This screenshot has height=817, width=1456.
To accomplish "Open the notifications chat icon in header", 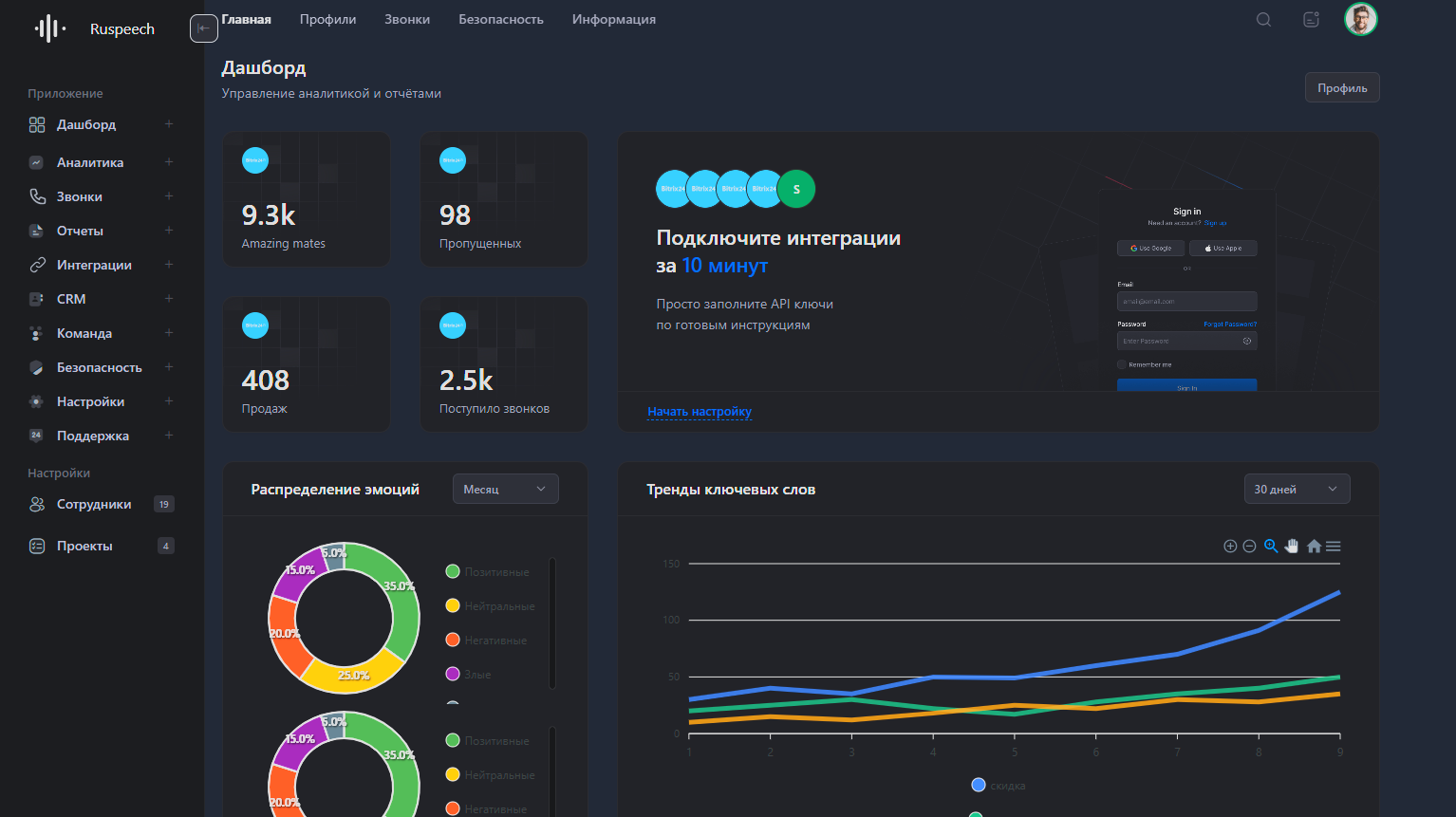I will 1311,19.
